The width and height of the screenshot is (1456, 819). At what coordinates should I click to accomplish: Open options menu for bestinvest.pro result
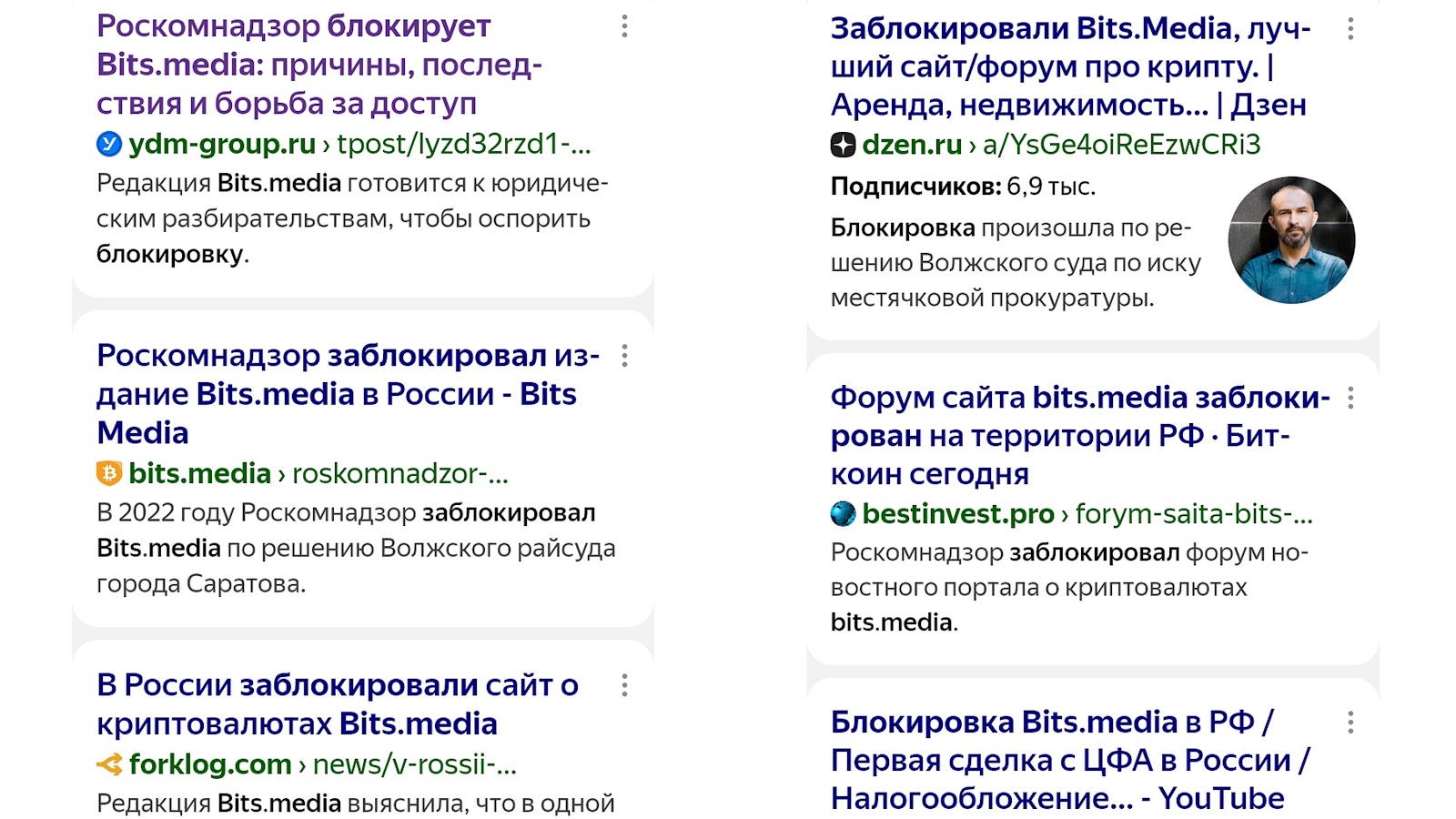(1350, 398)
